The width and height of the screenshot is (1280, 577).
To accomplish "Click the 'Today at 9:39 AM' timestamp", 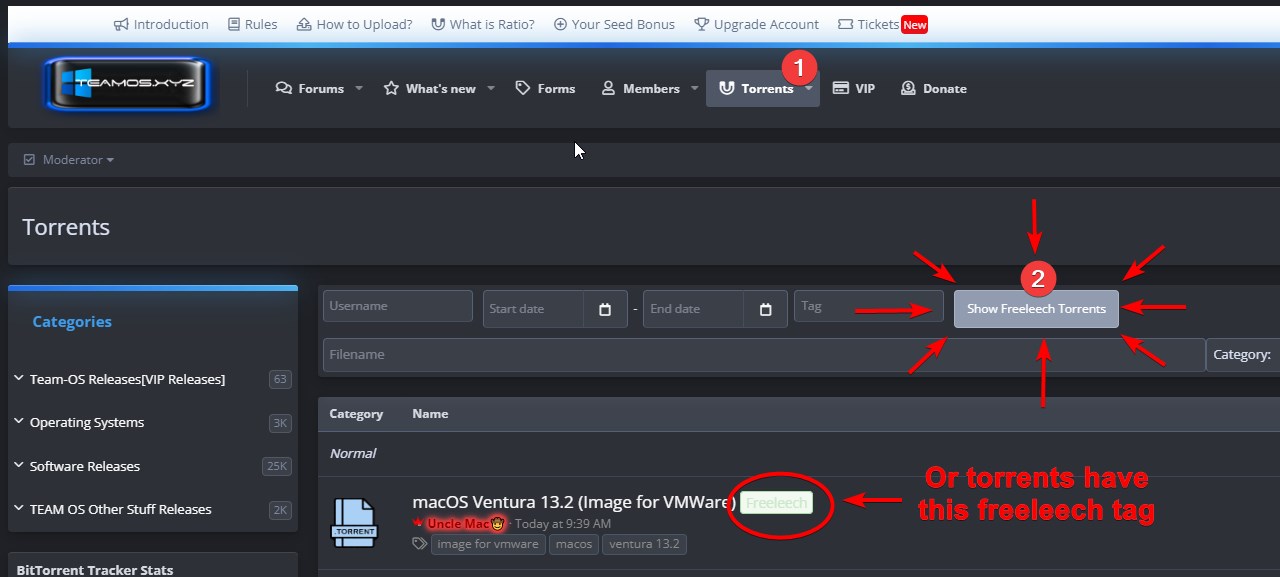I will pos(563,524).
